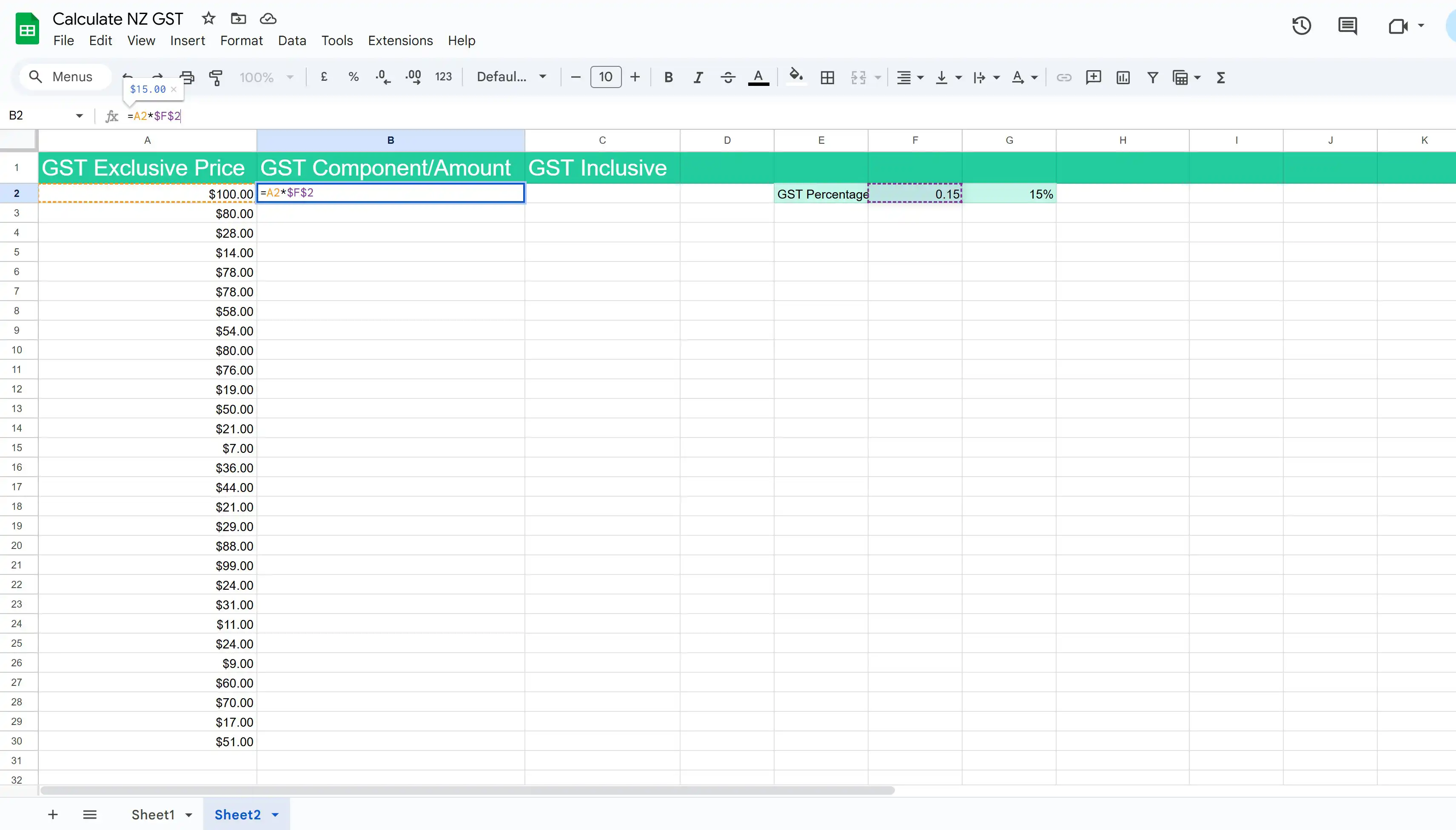Increase decimal places

[x=413, y=77]
